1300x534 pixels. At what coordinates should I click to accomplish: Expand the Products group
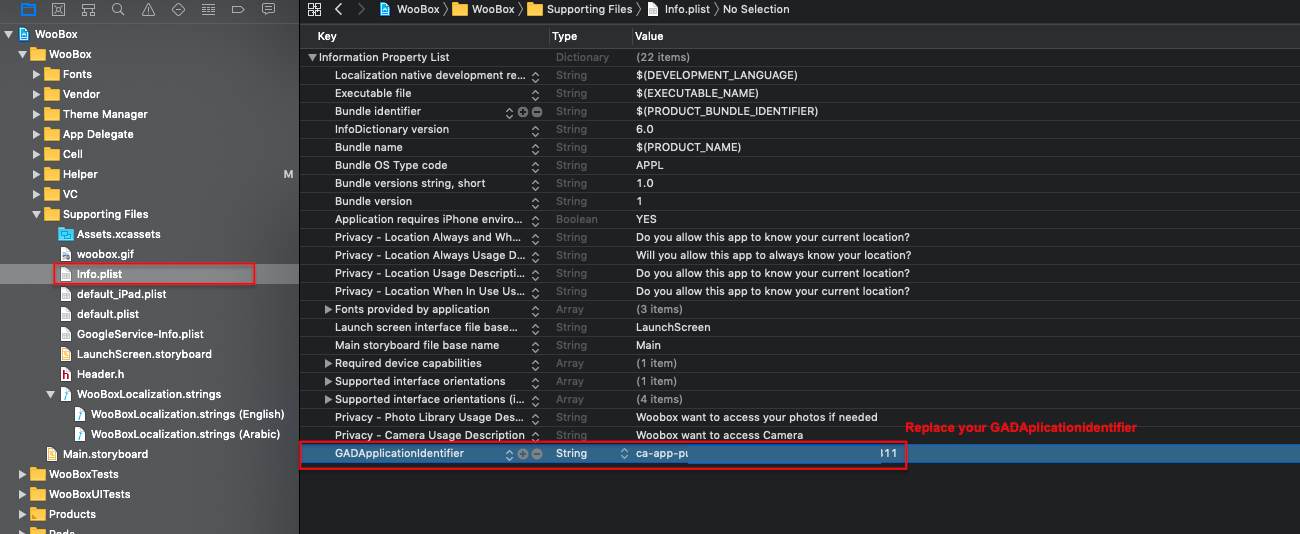click(23, 514)
